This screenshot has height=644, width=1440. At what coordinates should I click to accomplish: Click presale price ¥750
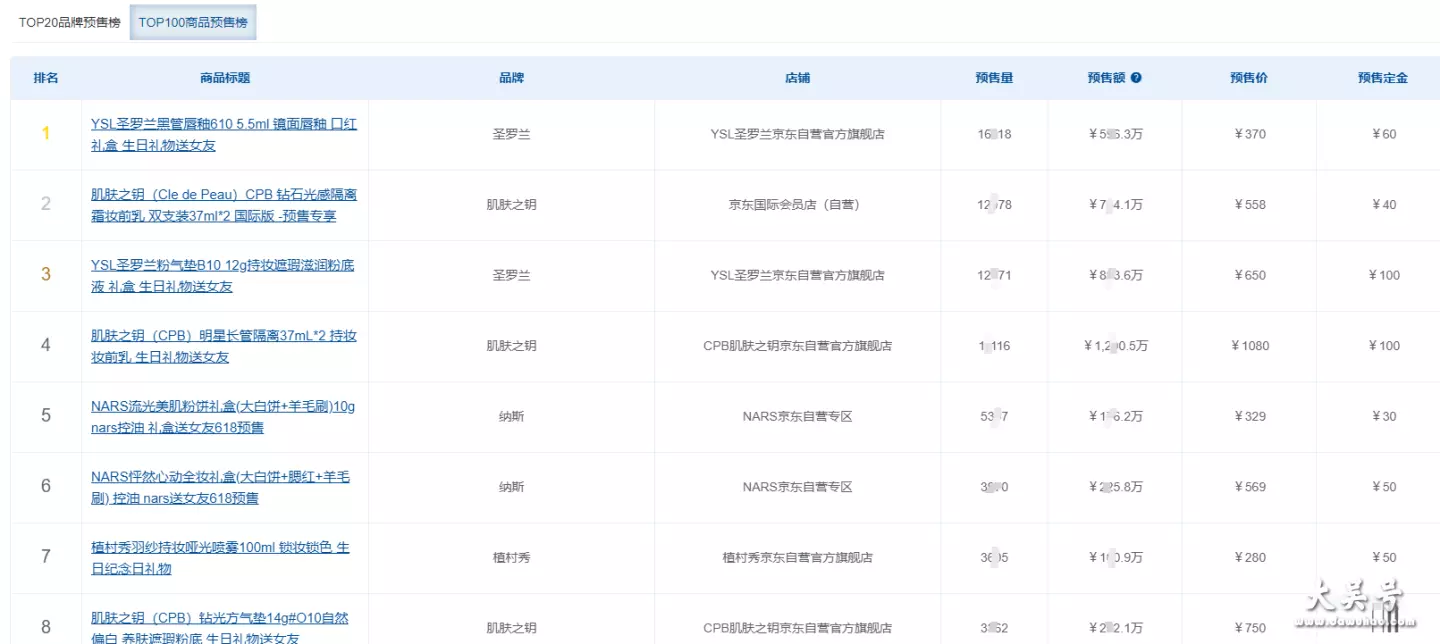tap(1250, 628)
